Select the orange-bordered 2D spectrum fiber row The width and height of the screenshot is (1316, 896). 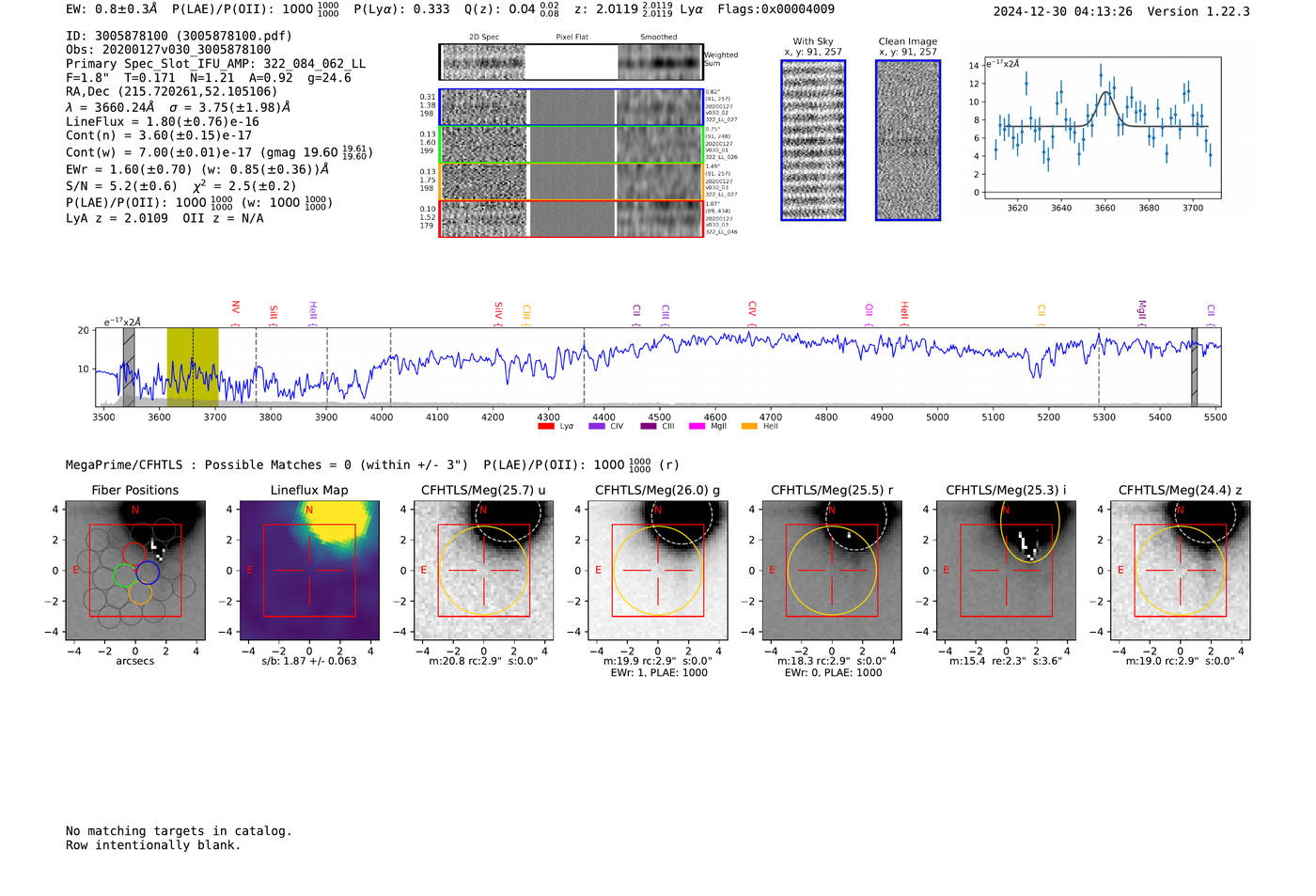[572, 181]
